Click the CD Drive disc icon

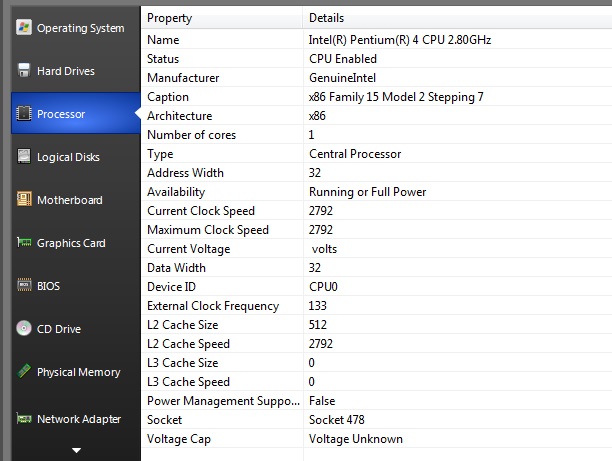pyautogui.click(x=22, y=329)
